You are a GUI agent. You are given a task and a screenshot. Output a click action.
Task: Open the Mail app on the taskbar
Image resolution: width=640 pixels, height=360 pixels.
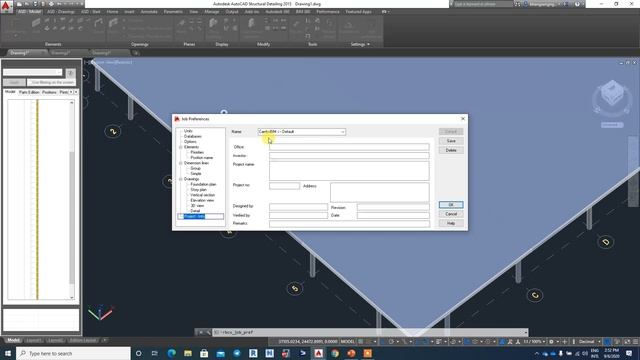(x=220, y=353)
